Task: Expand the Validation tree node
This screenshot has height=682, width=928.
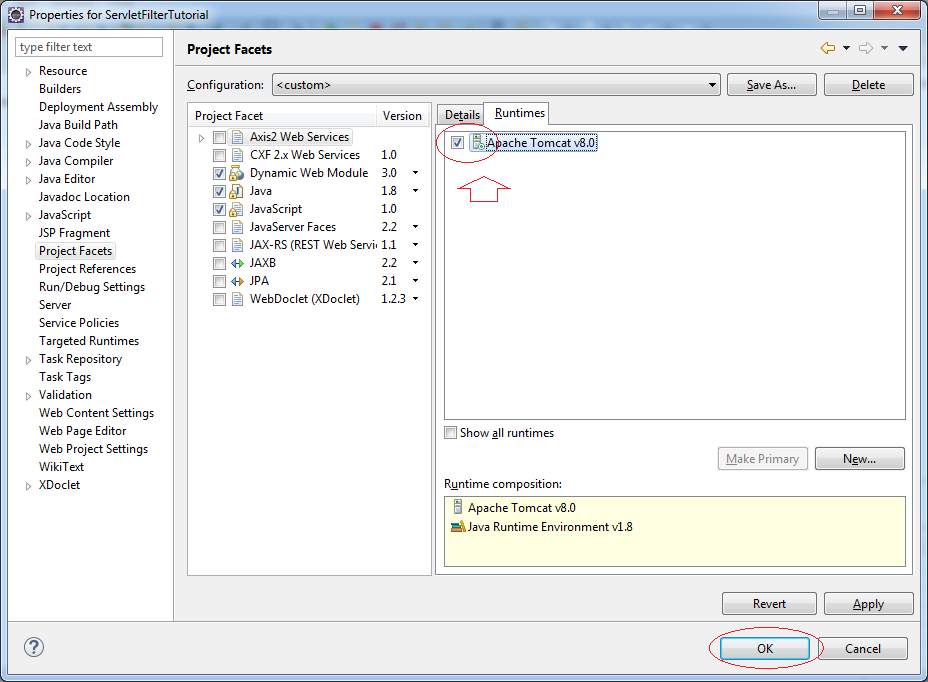Action: [x=28, y=396]
